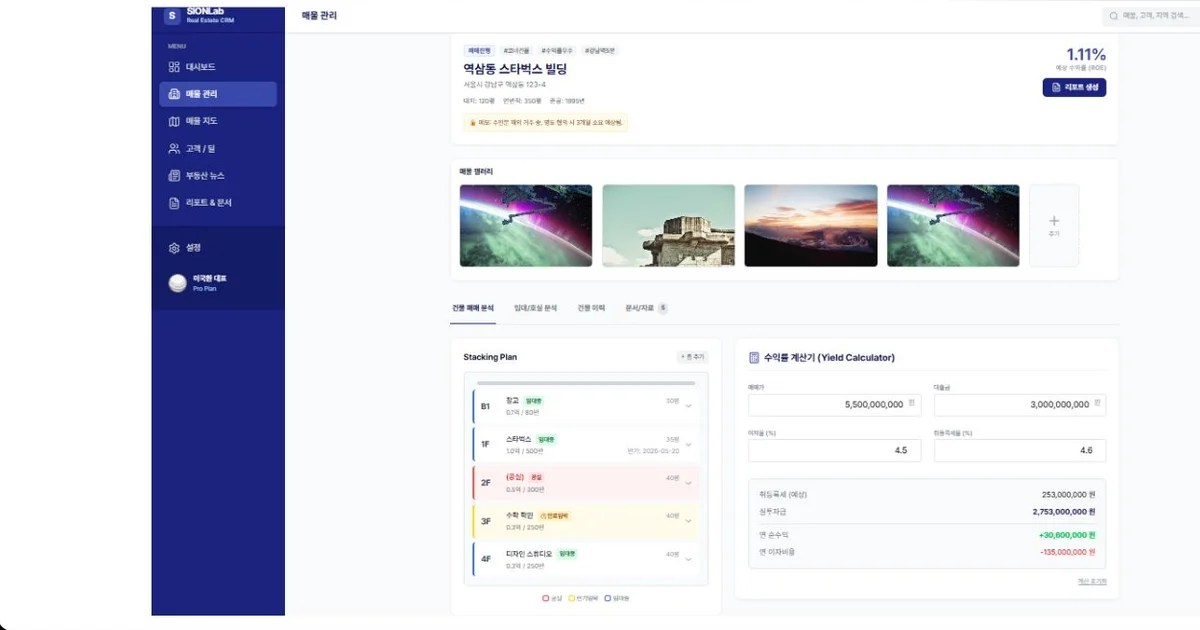1200x630 pixels.
Task: Click the SIONLab logo icon
Action: (171, 15)
